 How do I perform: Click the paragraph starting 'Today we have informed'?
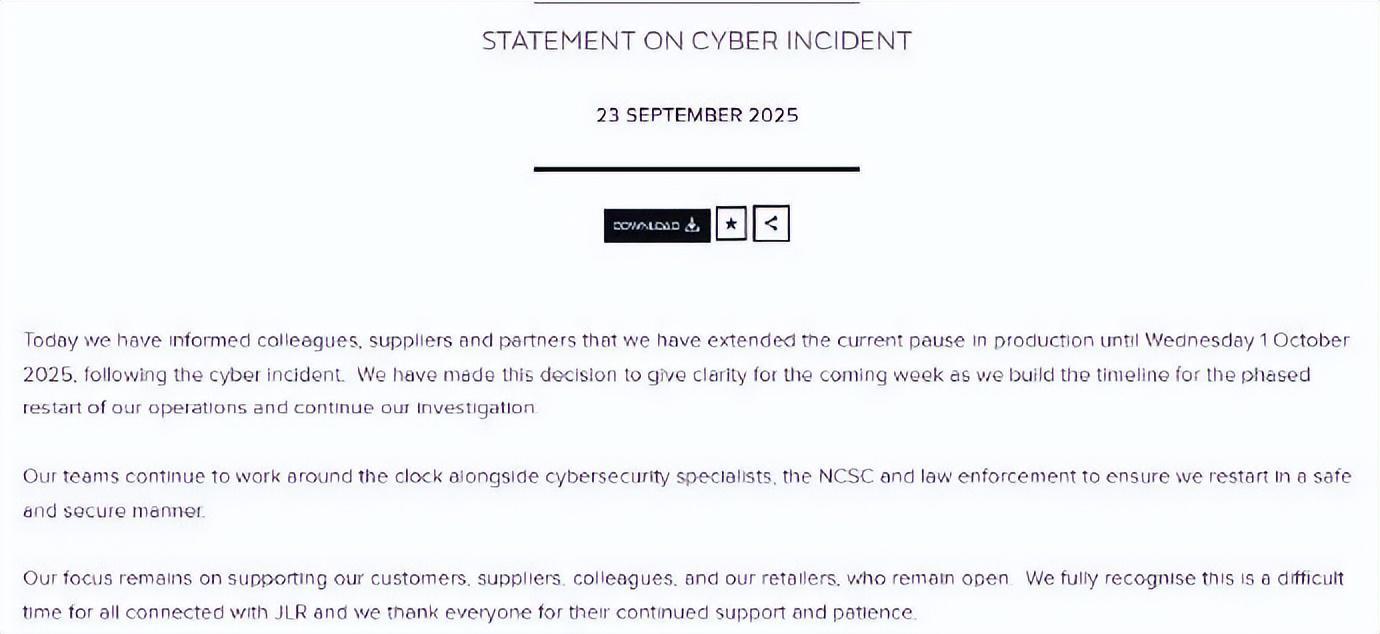[x=686, y=374]
